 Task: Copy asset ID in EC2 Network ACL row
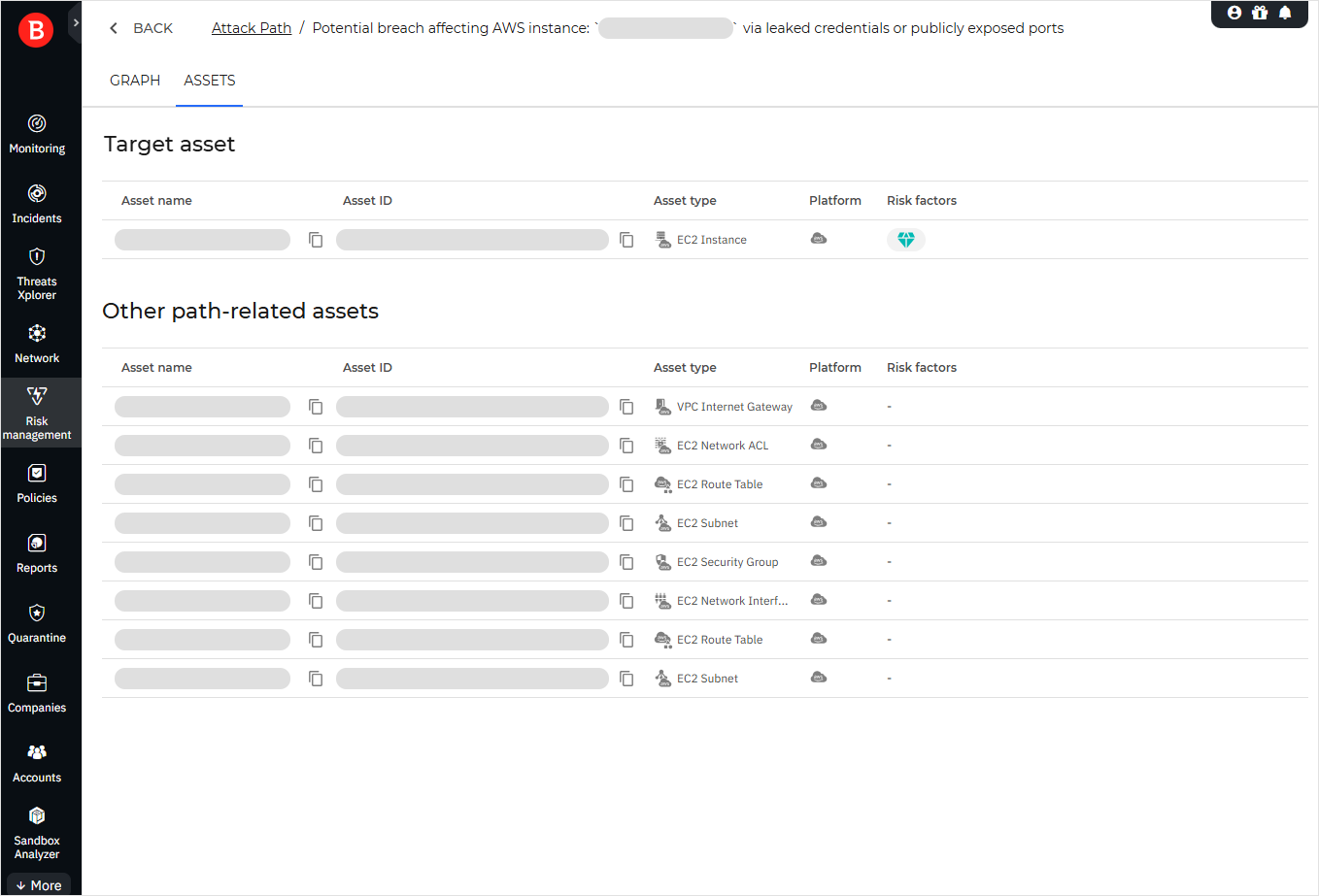coord(626,446)
